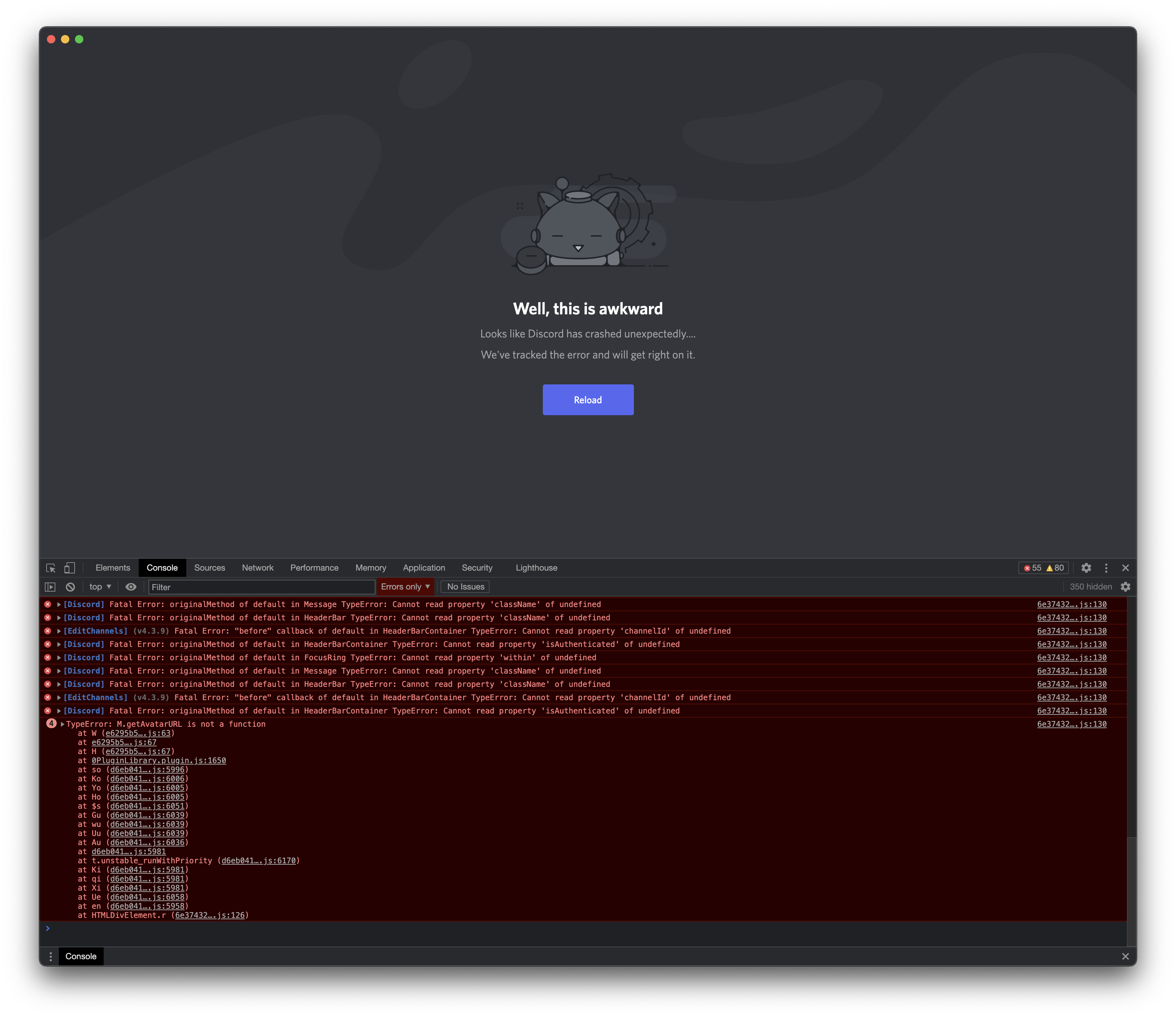Click the repeat count badge 4
The width and height of the screenshot is (1176, 1018).
point(51,724)
